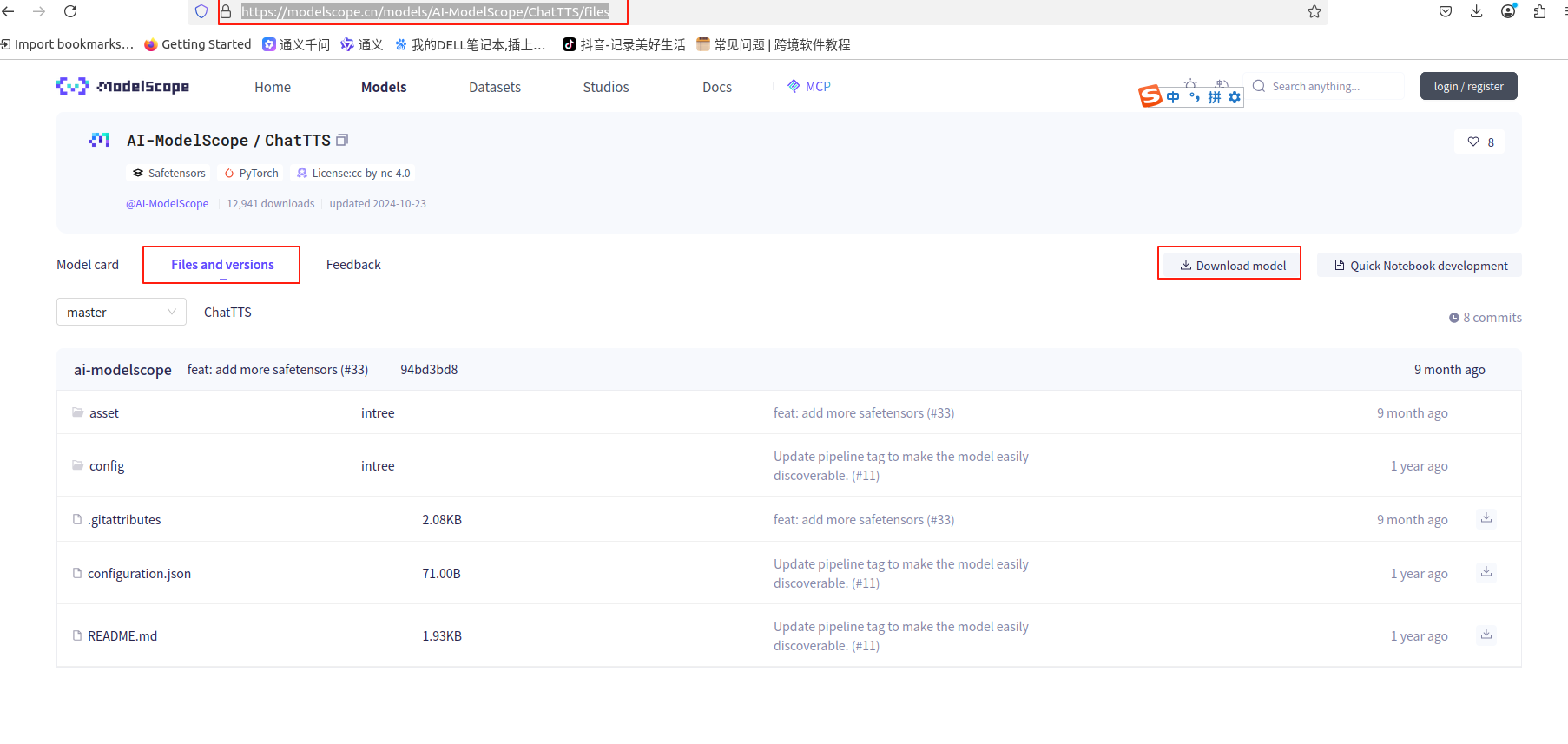Open the ai-modelscope committer link
1568x744 pixels.
(122, 370)
